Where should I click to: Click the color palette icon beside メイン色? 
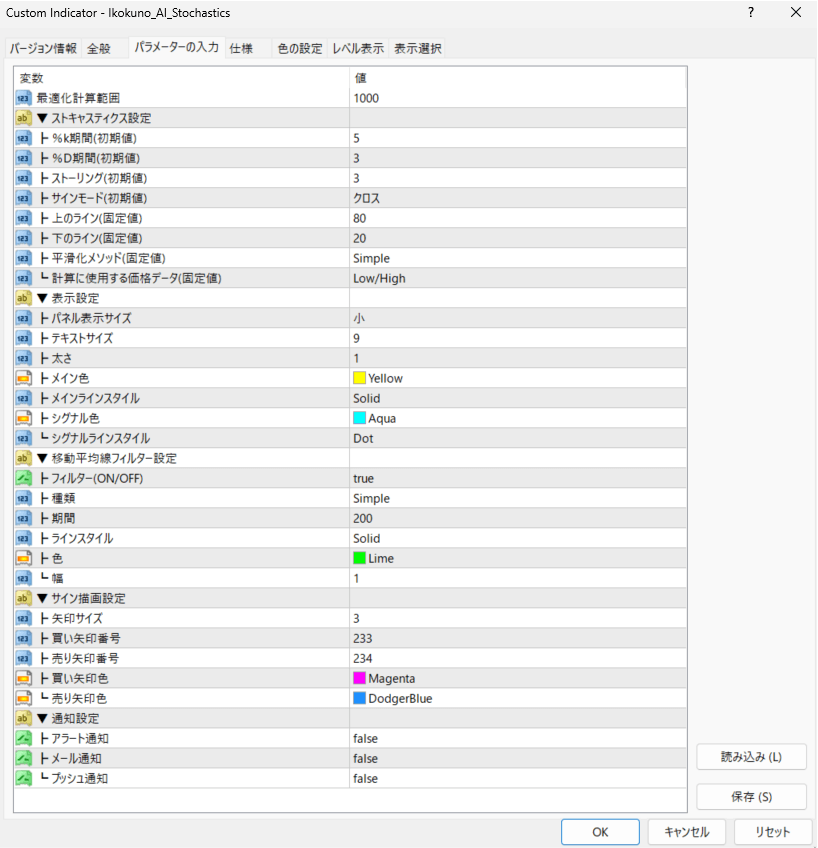[21, 377]
